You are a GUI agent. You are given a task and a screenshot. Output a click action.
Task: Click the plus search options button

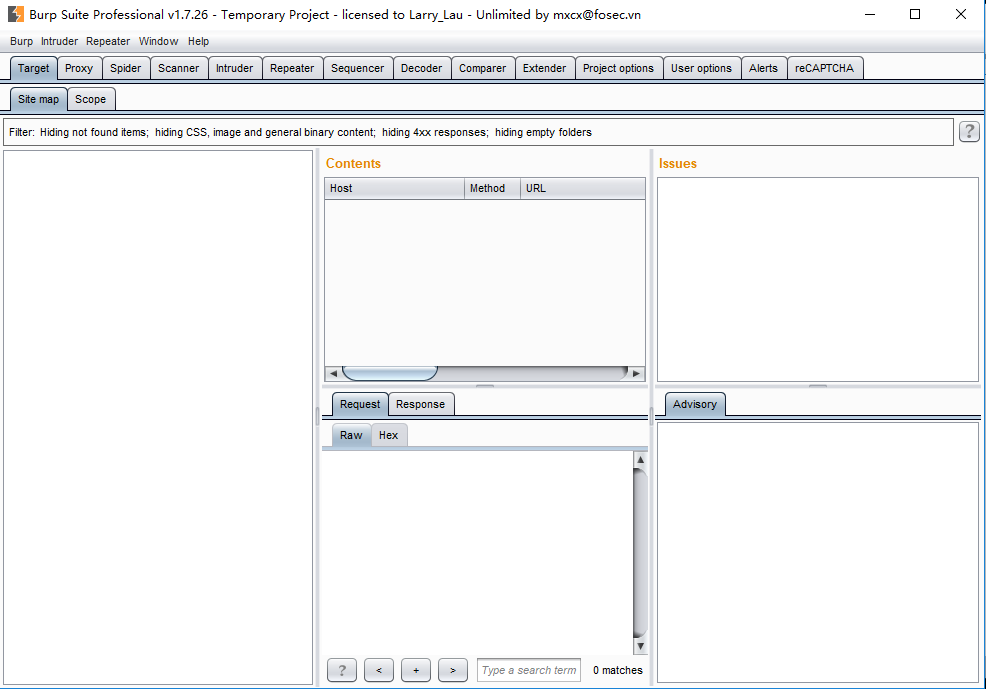tap(416, 670)
